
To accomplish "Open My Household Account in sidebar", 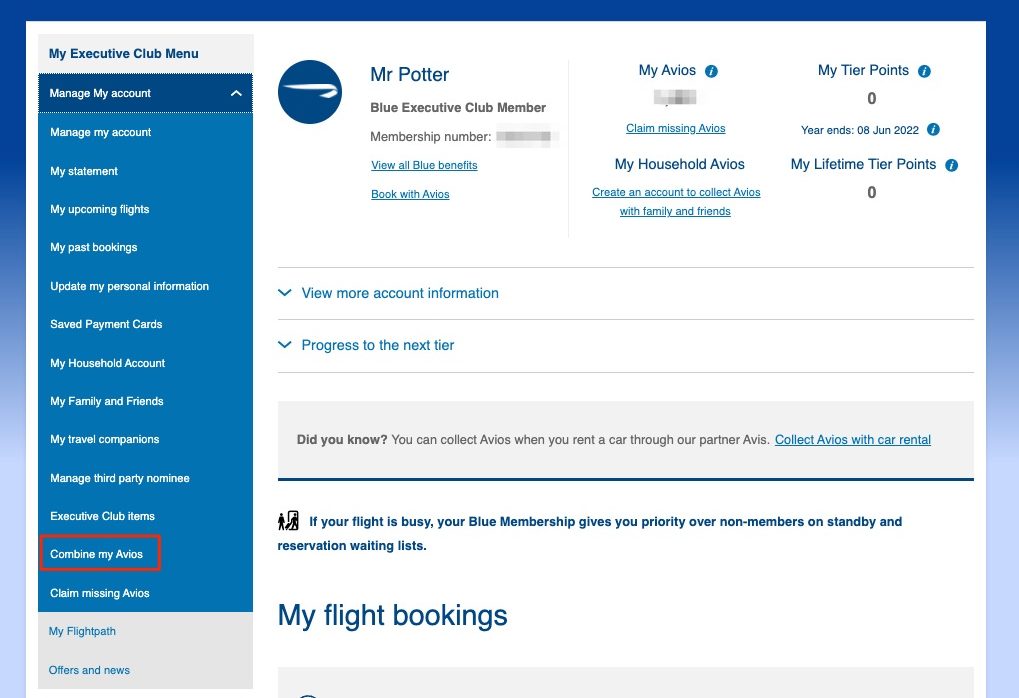I will tap(108, 363).
